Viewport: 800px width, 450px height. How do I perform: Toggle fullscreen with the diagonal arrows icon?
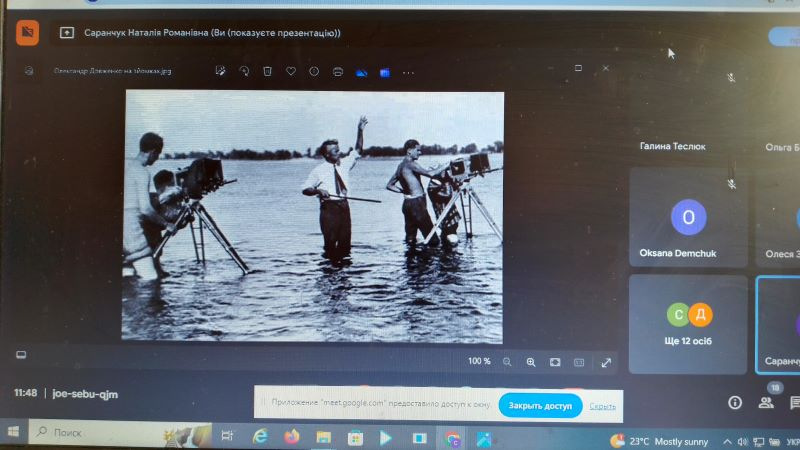[x=606, y=363]
